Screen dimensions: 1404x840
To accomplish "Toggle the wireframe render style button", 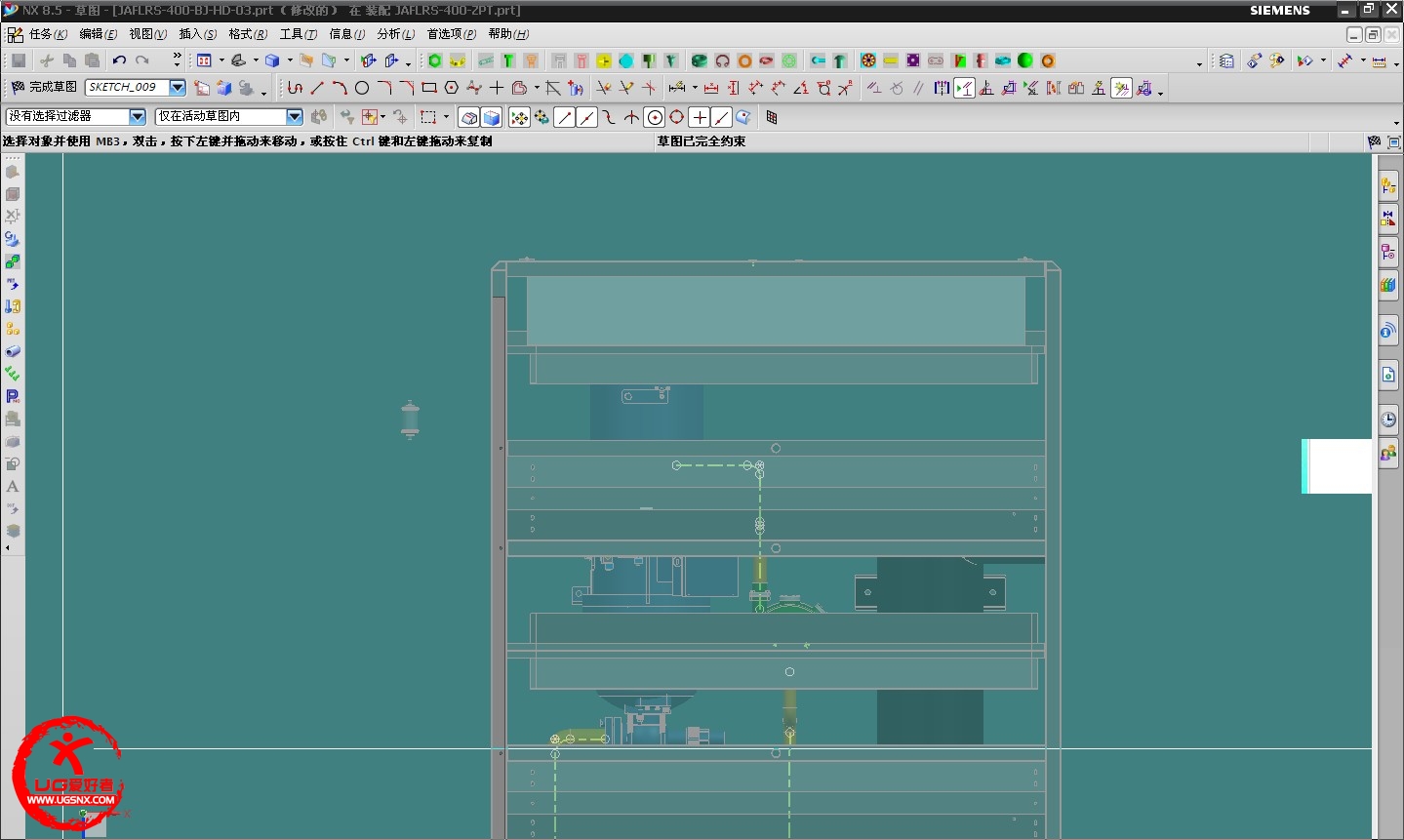I will [x=469, y=117].
